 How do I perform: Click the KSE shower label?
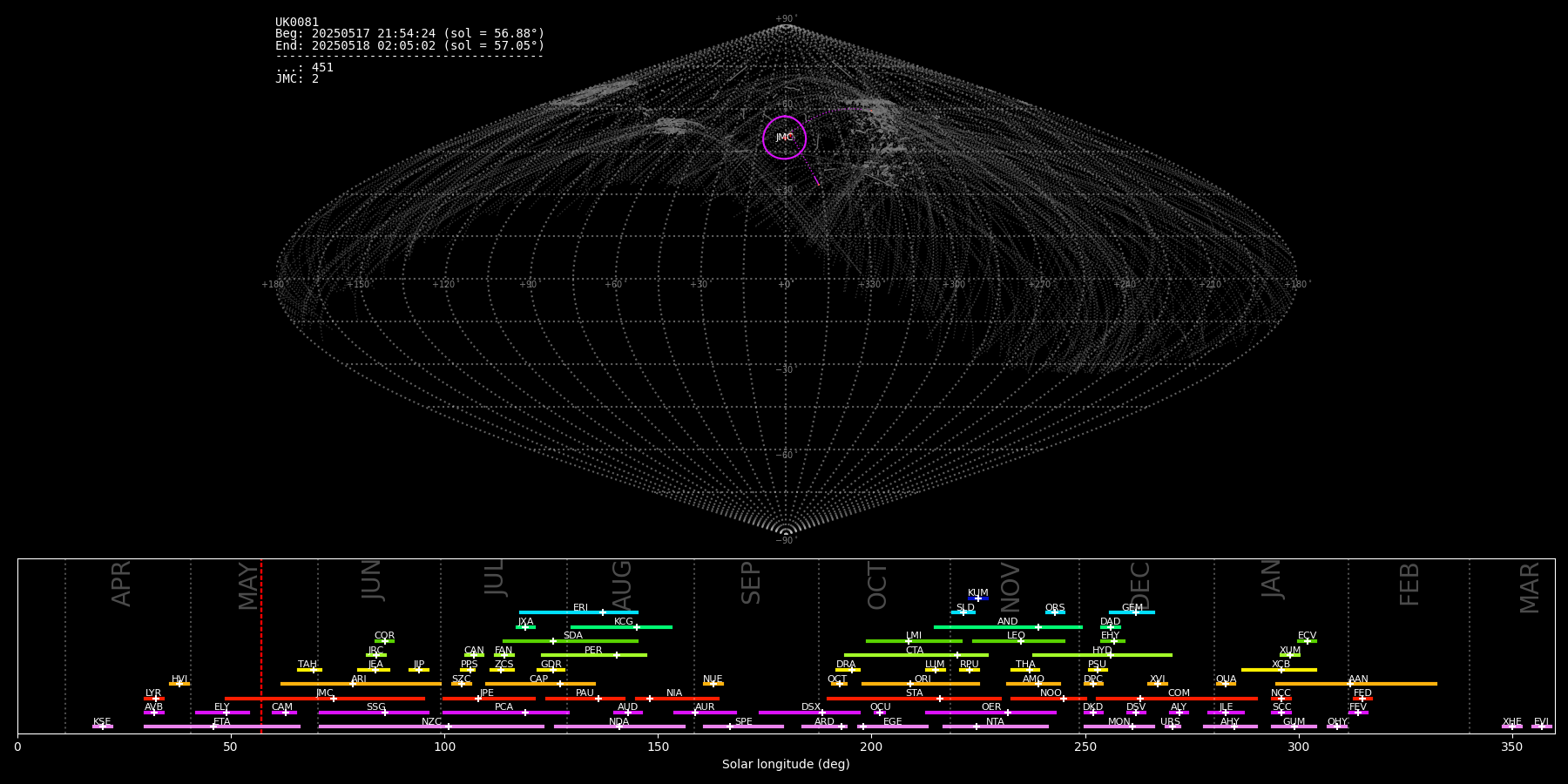[102, 722]
